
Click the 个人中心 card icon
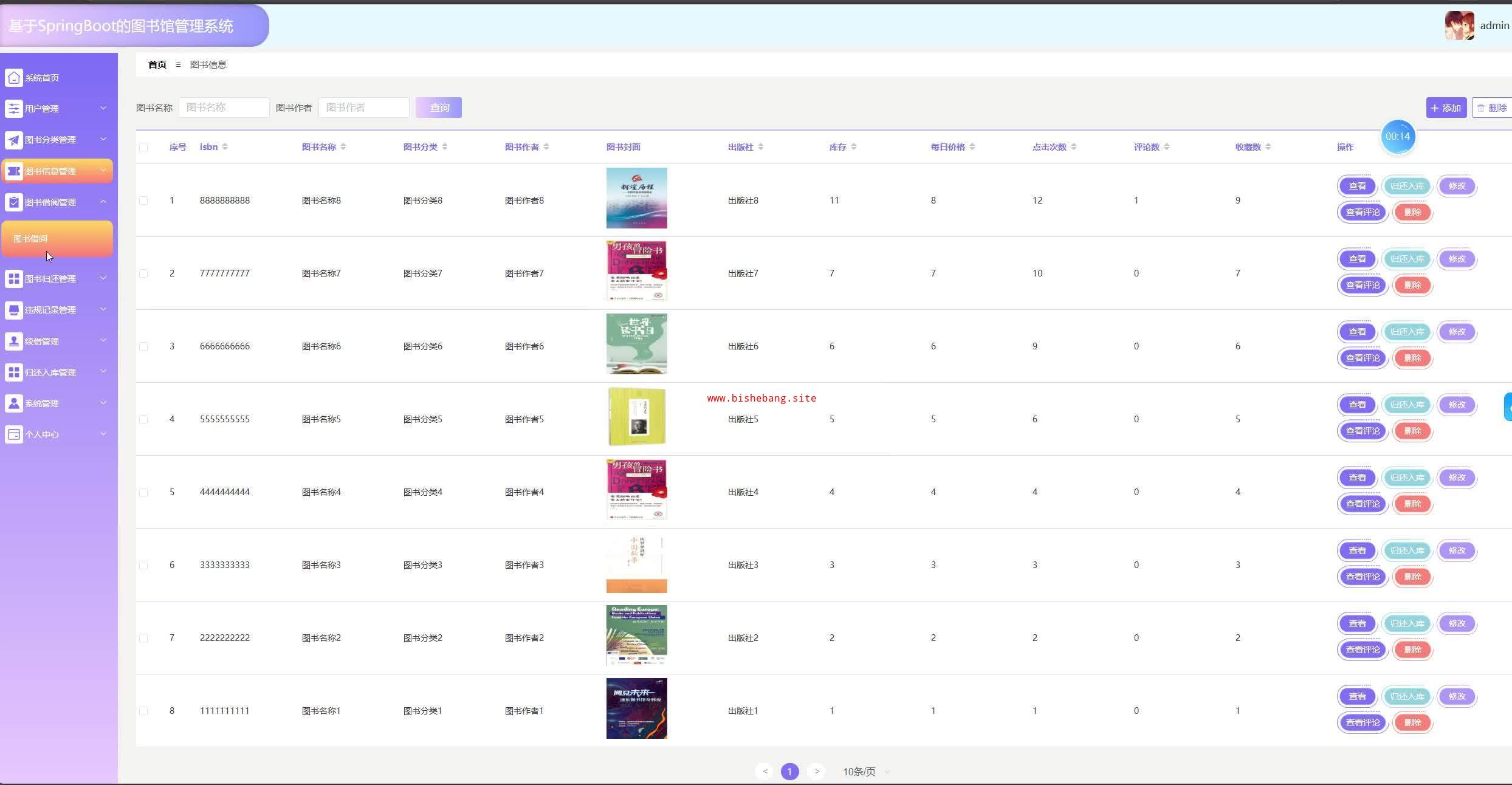pyautogui.click(x=14, y=434)
